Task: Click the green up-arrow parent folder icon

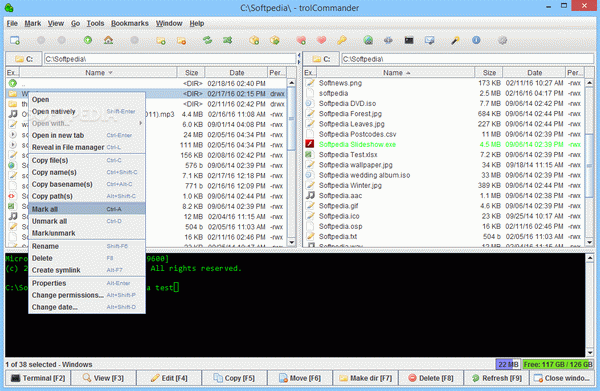Action: [88, 40]
